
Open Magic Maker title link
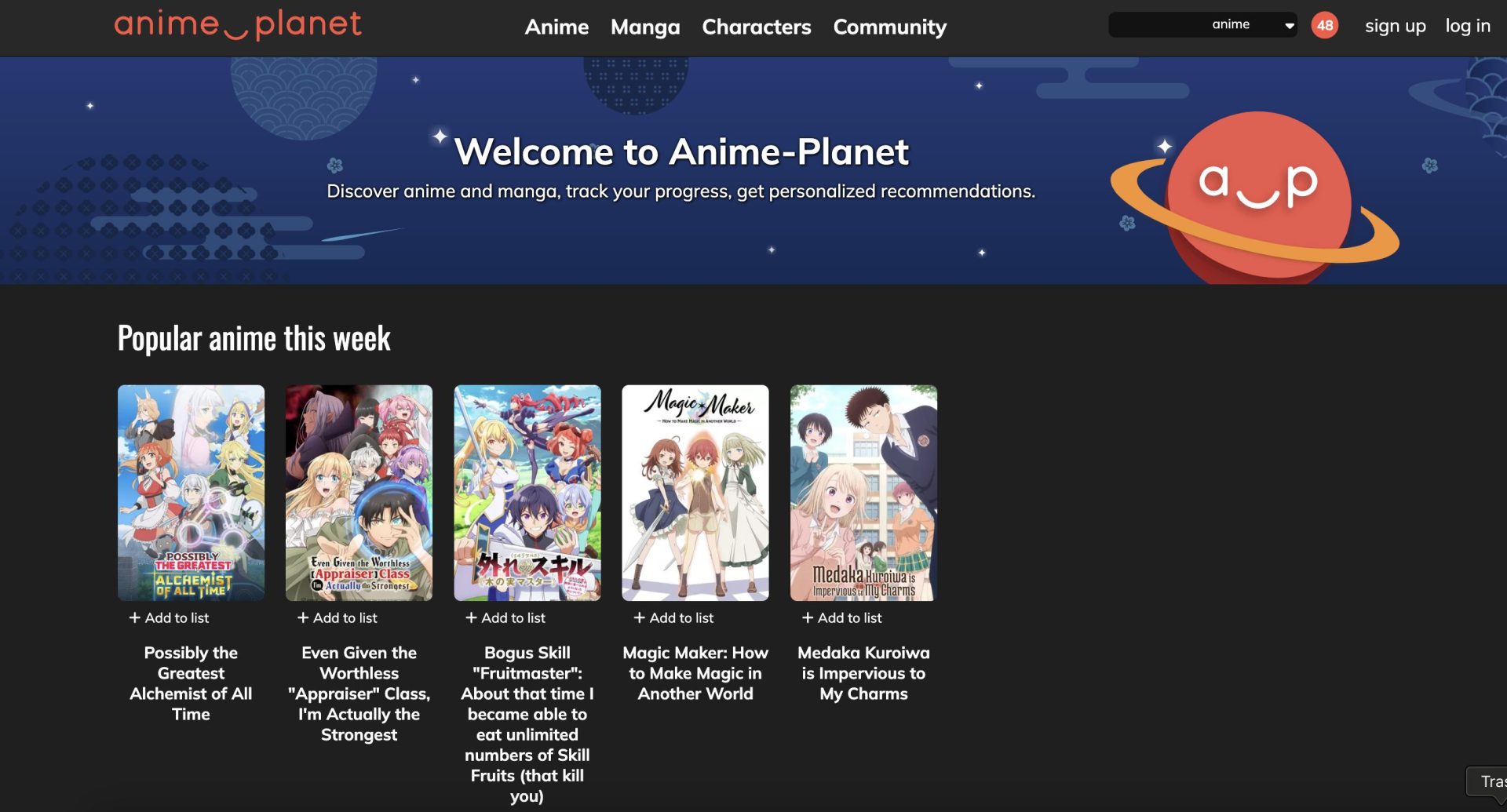(695, 673)
